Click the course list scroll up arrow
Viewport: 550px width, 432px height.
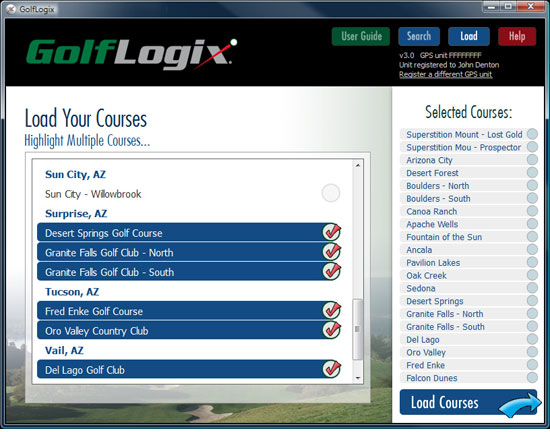click(x=357, y=165)
